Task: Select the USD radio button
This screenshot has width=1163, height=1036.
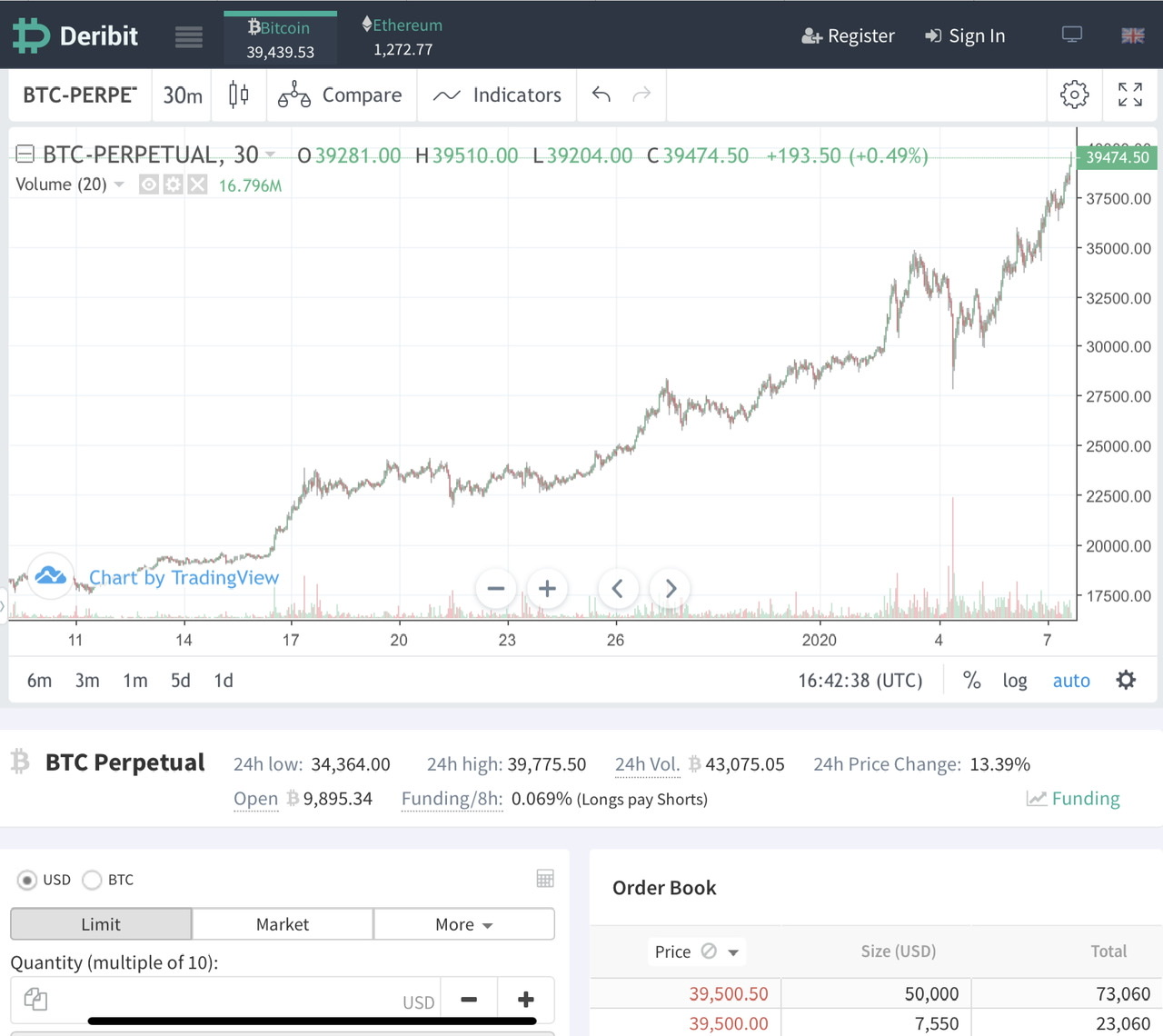Action: pyautogui.click(x=27, y=880)
